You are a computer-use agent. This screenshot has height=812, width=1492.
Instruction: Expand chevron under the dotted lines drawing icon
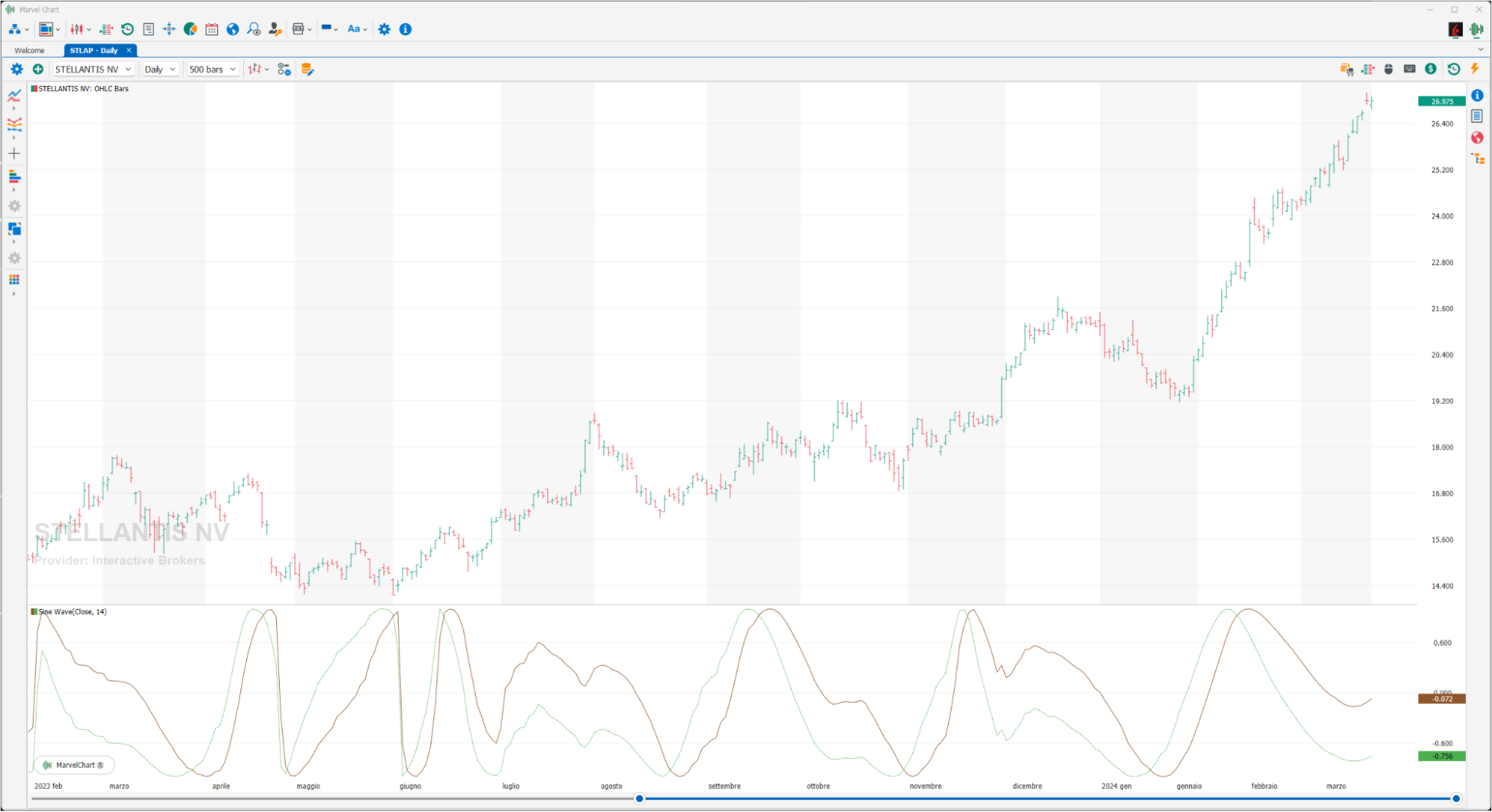click(x=13, y=138)
